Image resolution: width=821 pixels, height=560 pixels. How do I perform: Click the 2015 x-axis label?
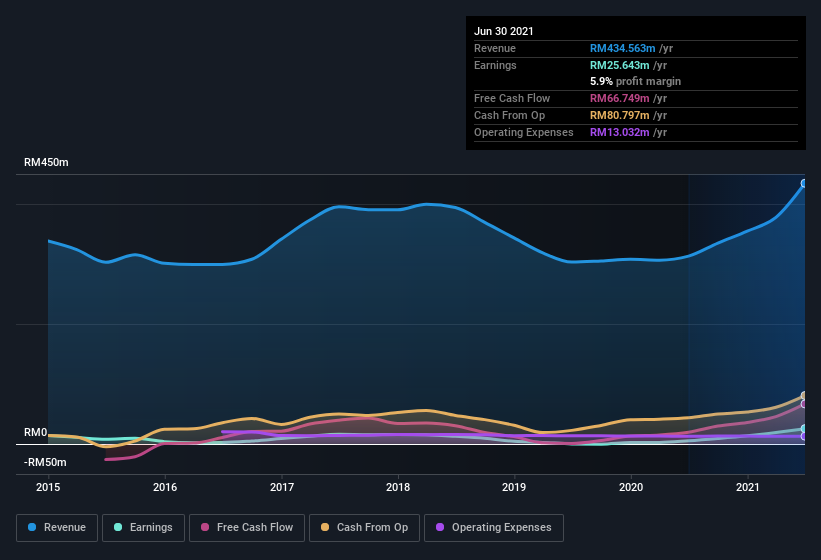pyautogui.click(x=48, y=487)
